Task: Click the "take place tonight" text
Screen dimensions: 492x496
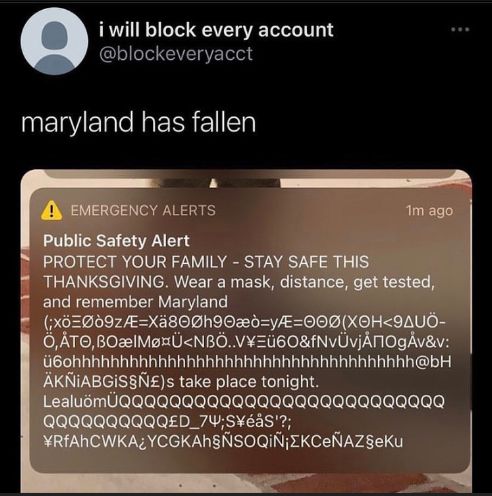Action: 249,382
